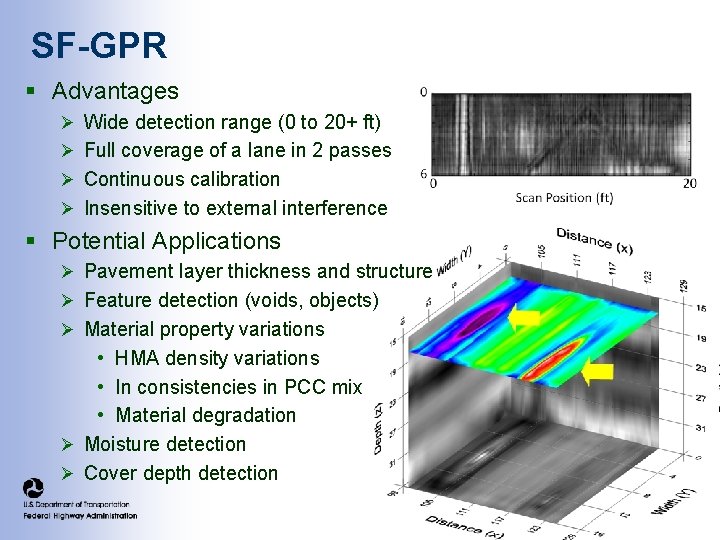720x540 pixels.
Task: Click arrow bullet before 'Cover depth detection'
Action: pyautogui.click(x=68, y=473)
